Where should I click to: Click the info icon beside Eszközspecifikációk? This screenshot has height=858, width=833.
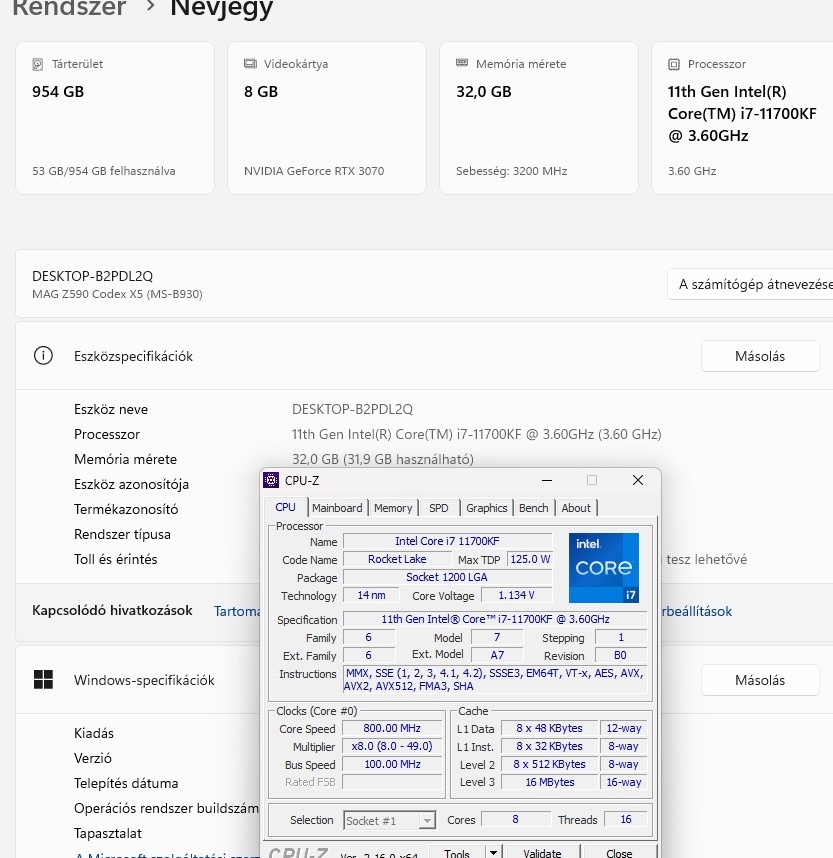point(43,356)
